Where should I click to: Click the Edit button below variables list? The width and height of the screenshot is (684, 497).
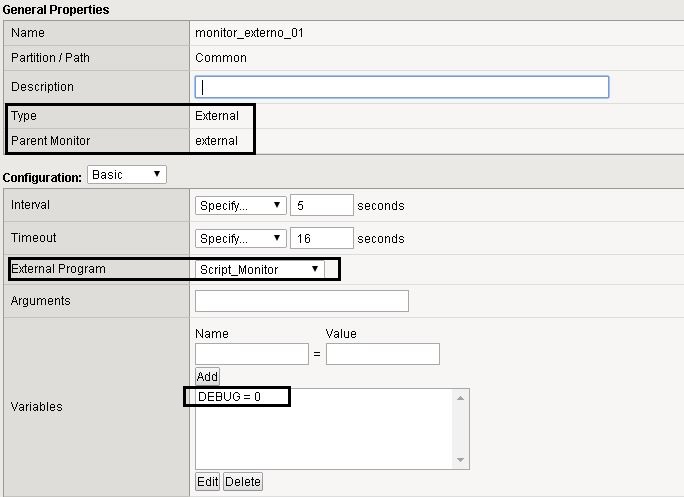[x=207, y=482]
